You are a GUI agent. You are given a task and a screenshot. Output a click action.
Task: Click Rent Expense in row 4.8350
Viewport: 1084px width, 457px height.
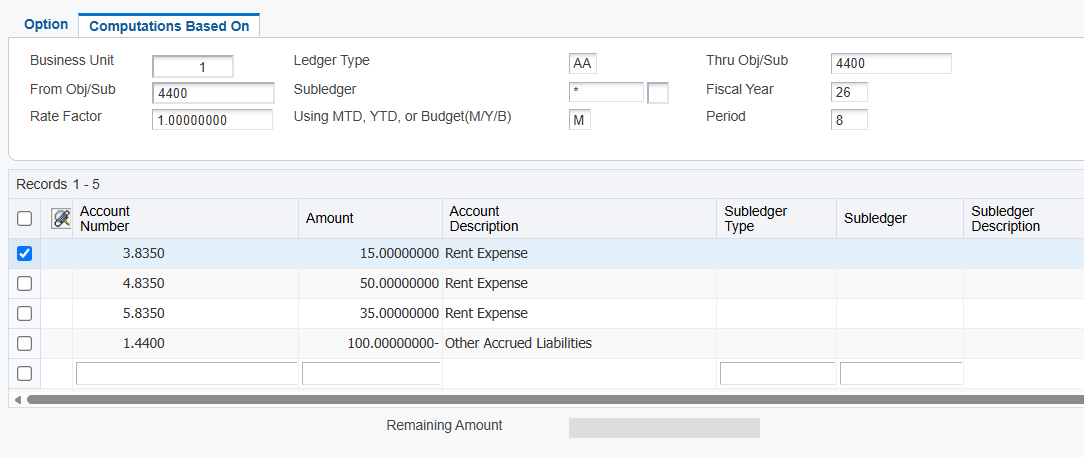486,283
